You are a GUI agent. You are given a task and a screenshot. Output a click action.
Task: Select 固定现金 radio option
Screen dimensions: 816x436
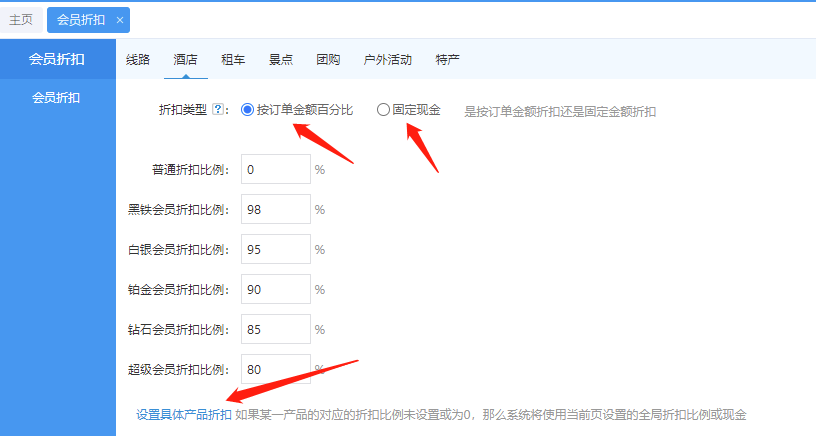click(383, 110)
